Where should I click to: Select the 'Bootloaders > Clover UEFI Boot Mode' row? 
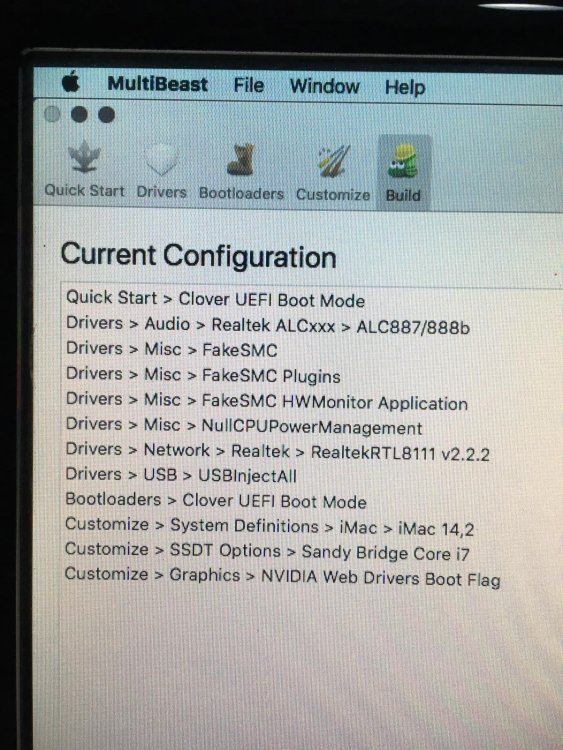click(x=216, y=500)
